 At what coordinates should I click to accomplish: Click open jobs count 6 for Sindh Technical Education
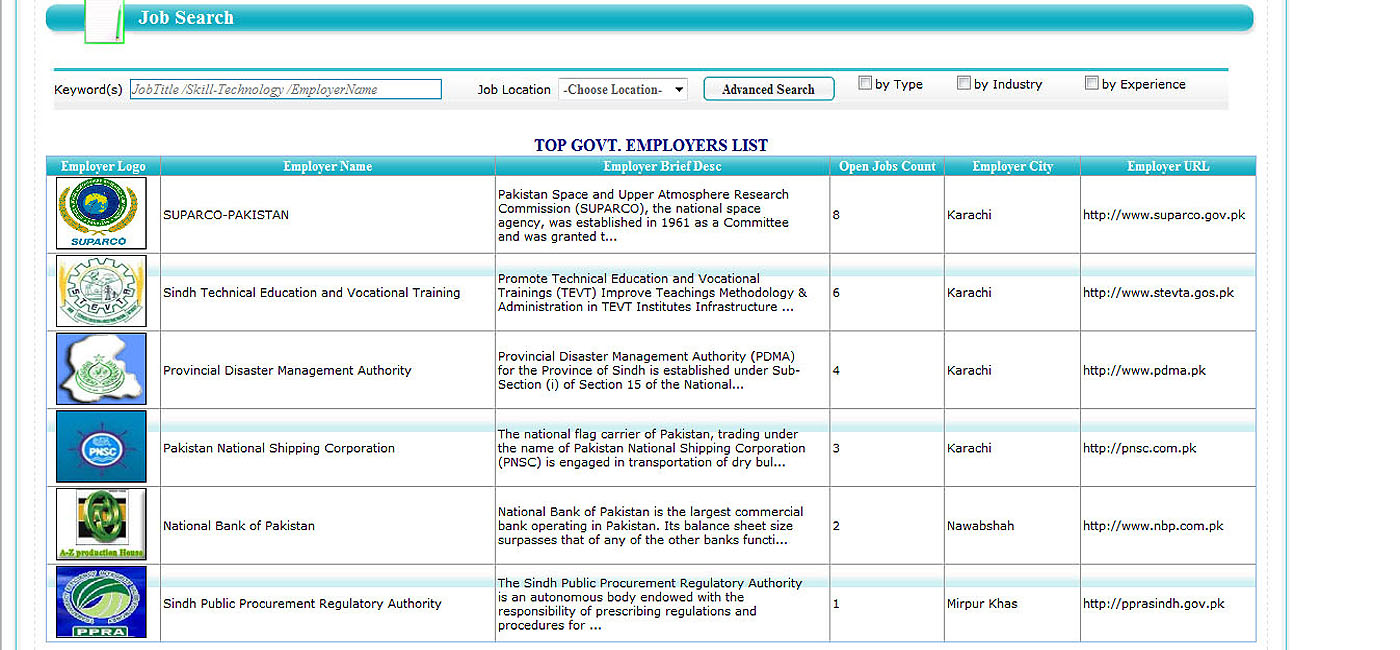pyautogui.click(x=836, y=293)
